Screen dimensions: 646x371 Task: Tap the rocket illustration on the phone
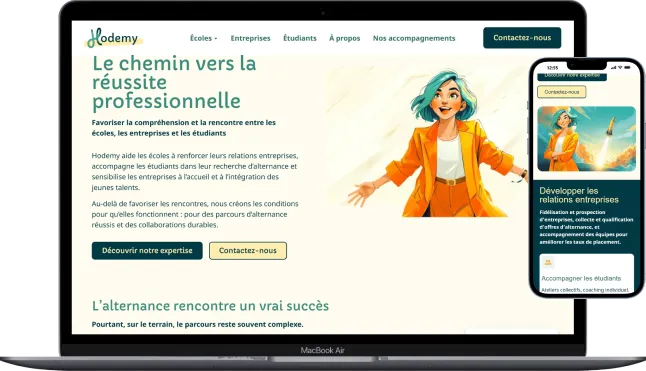coord(586,139)
